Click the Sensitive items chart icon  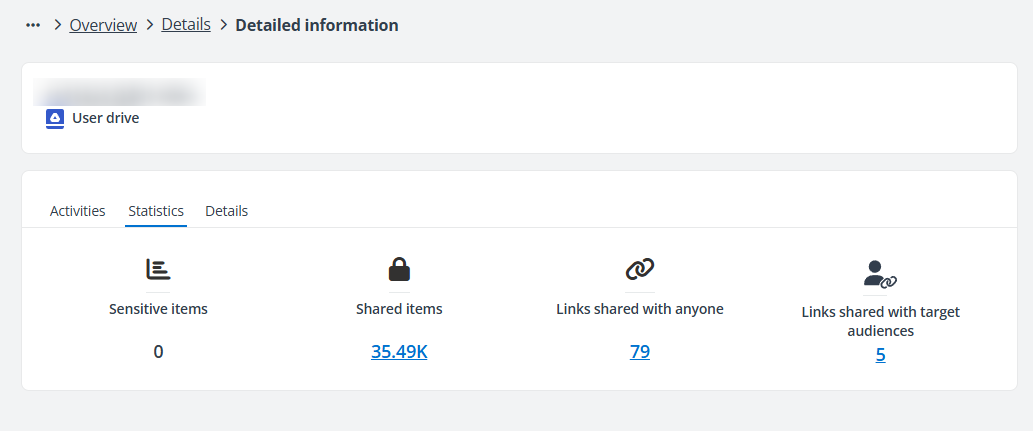click(158, 269)
